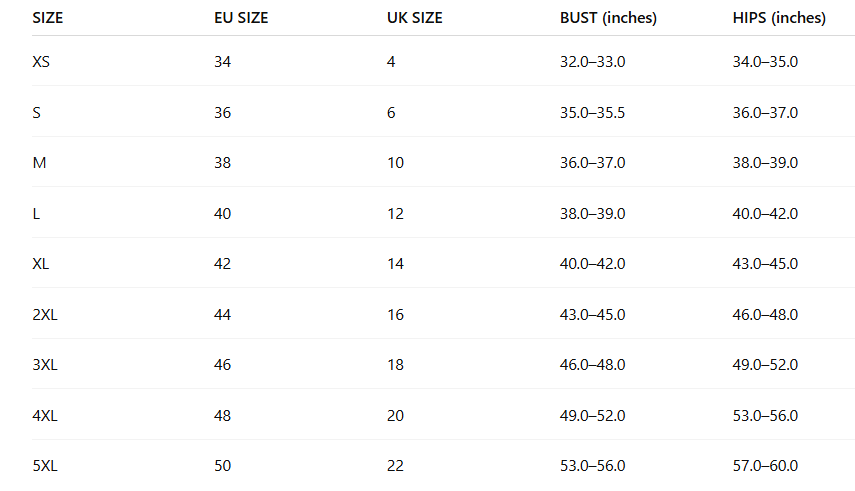Select the HIPS (inches) column header

(x=779, y=18)
